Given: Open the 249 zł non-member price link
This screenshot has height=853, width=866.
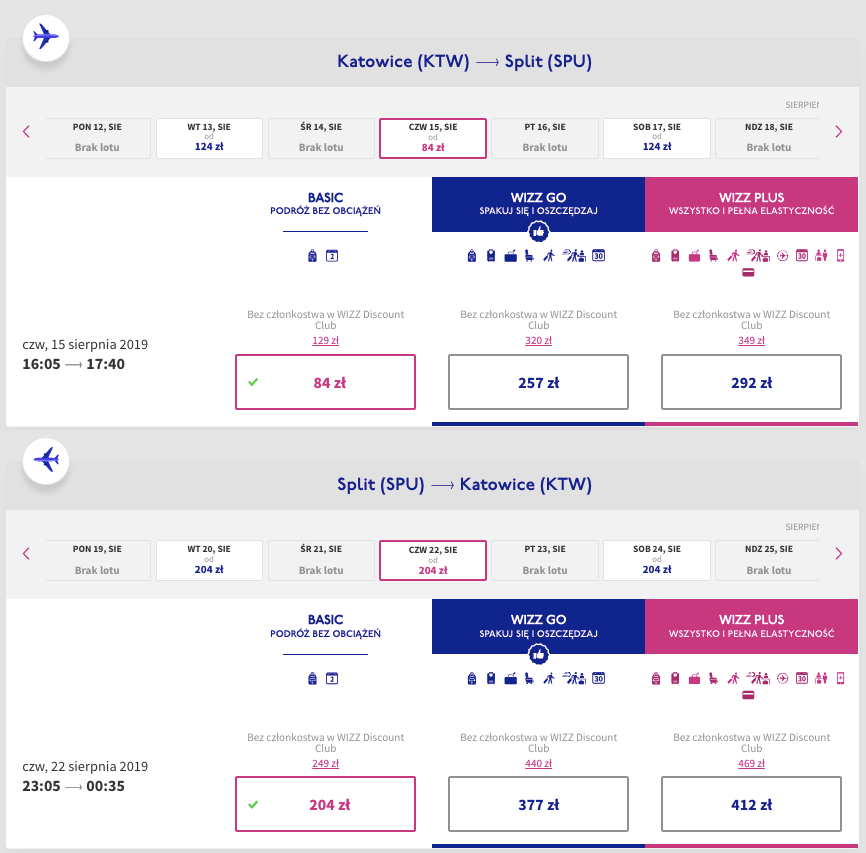Looking at the screenshot, I should point(325,763).
